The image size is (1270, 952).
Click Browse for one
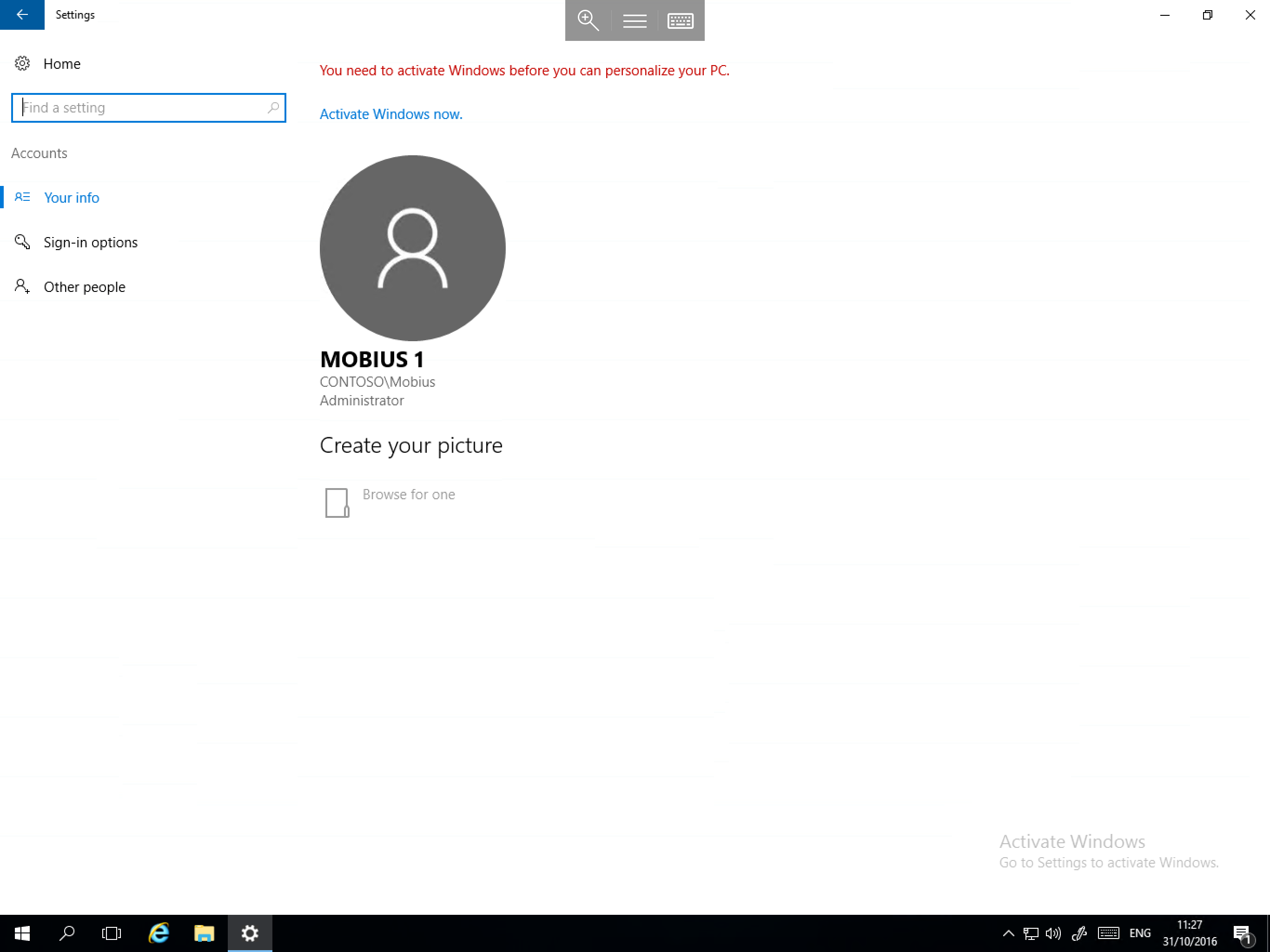[x=408, y=495]
